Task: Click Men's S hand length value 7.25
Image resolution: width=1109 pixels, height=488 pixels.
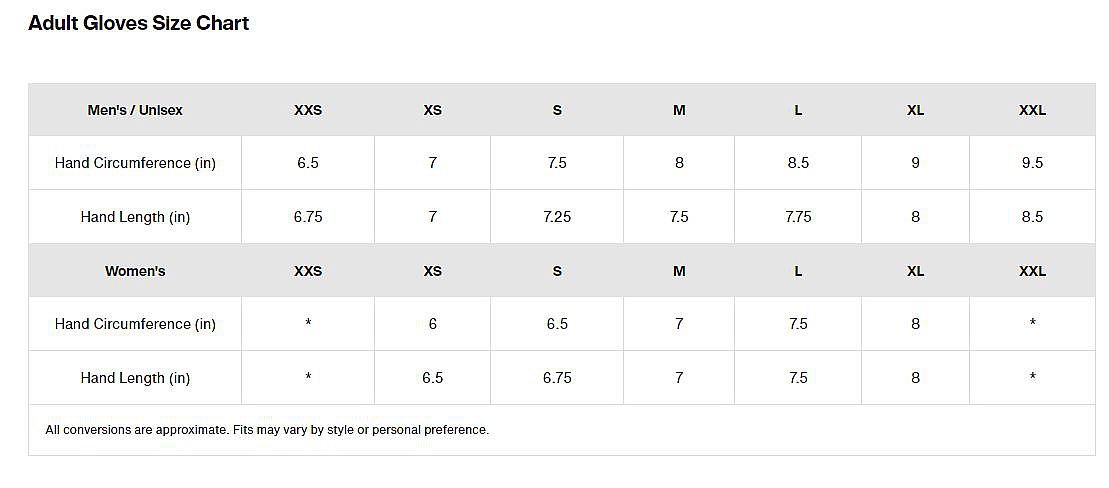Action: point(557,217)
